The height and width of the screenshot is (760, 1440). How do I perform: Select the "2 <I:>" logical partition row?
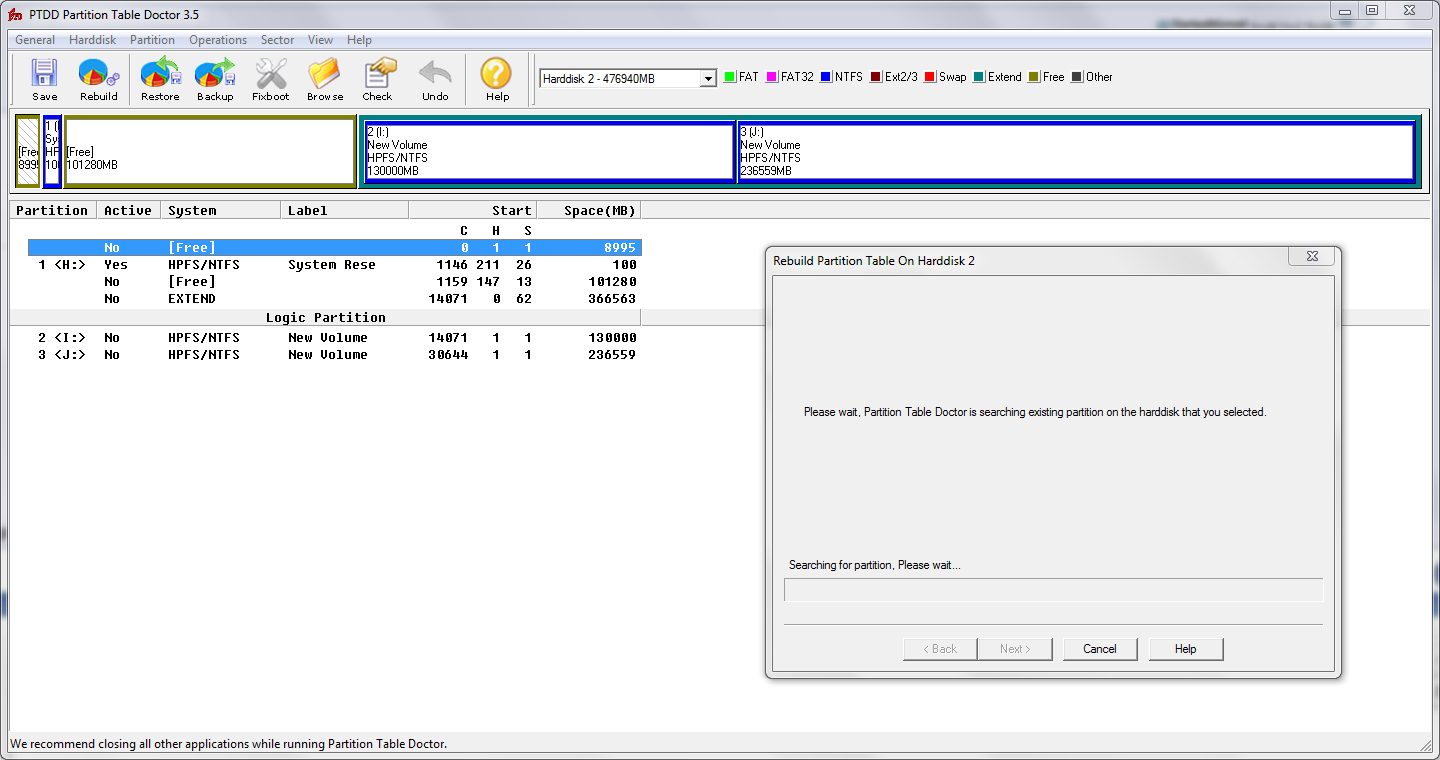click(x=335, y=338)
